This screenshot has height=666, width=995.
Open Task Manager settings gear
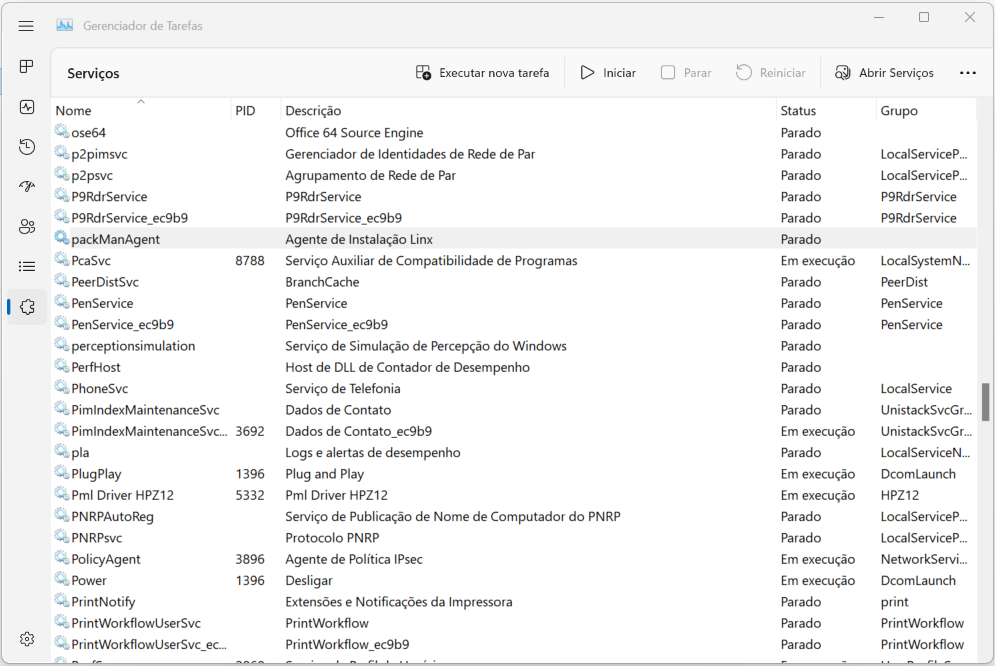[27, 639]
